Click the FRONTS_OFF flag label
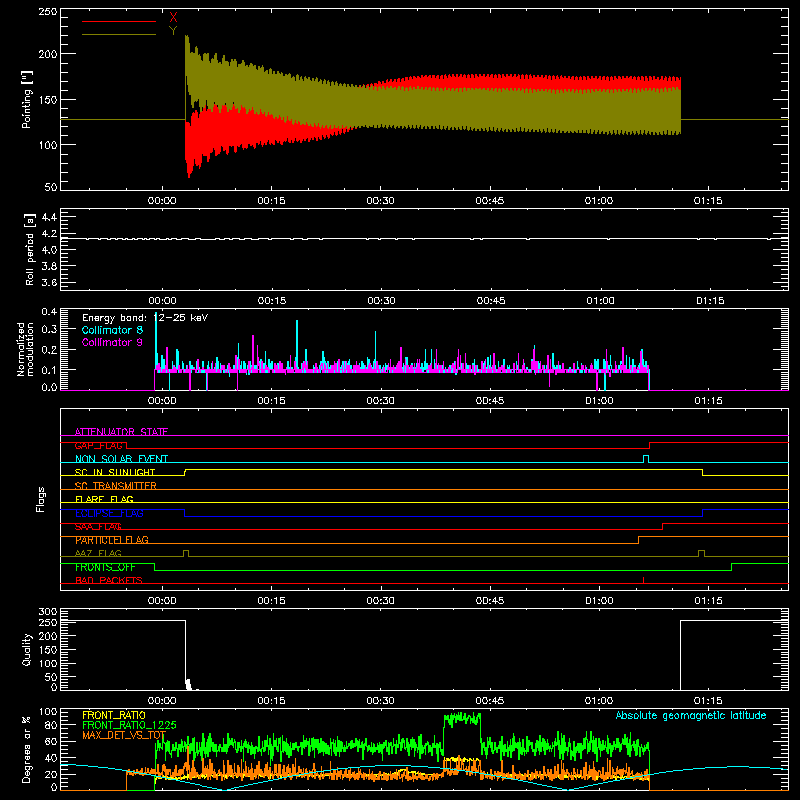 click(x=105, y=567)
